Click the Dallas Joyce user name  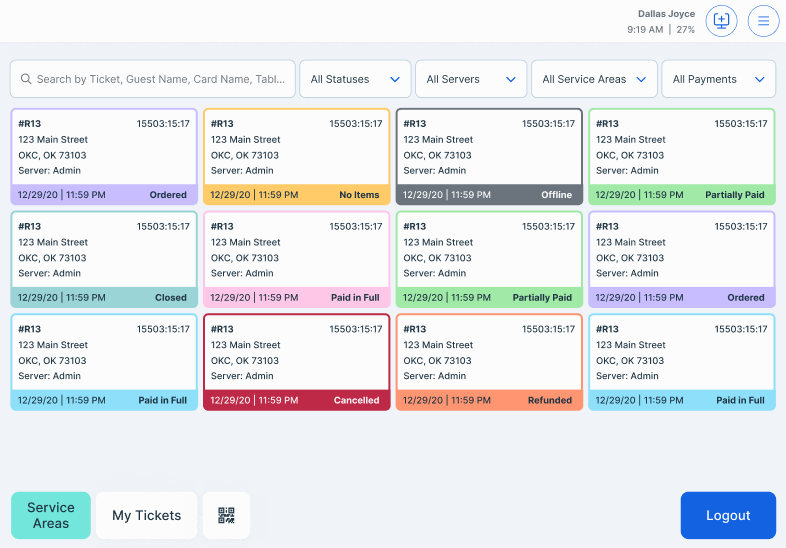666,14
